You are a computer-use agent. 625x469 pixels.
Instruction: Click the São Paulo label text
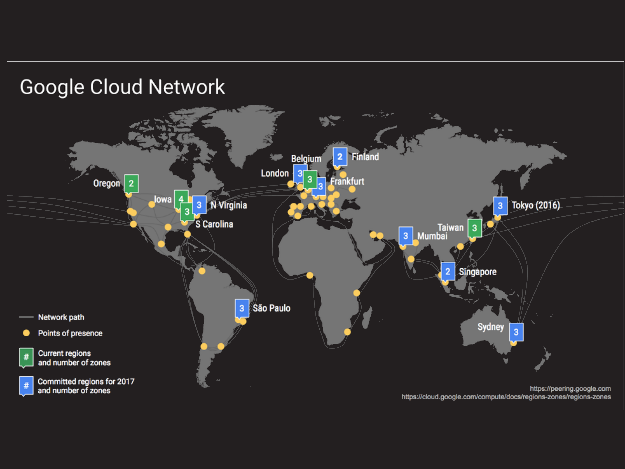click(271, 308)
